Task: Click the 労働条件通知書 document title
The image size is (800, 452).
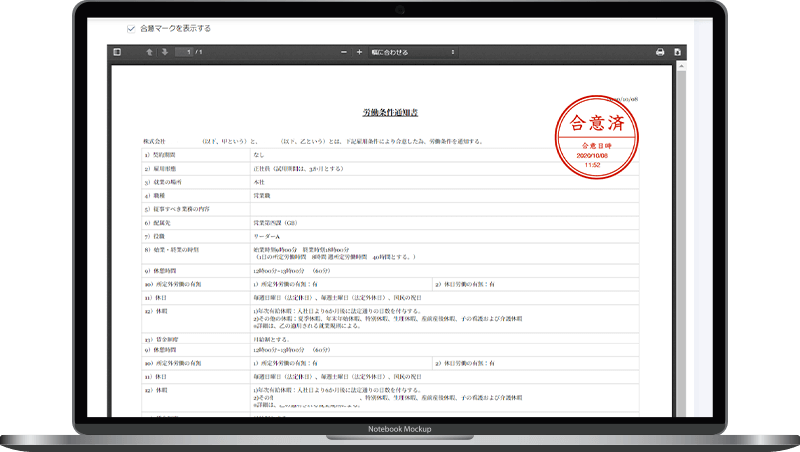Action: coord(390,115)
